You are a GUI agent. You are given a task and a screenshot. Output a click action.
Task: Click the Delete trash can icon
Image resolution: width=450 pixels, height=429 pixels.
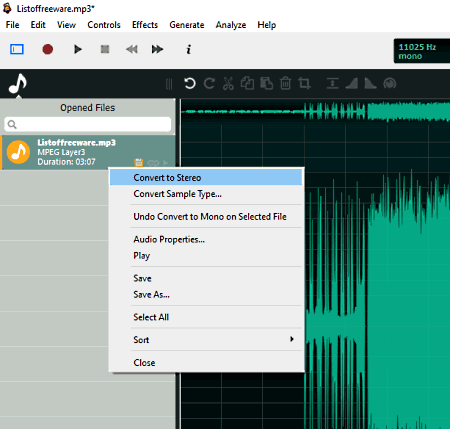click(x=285, y=83)
